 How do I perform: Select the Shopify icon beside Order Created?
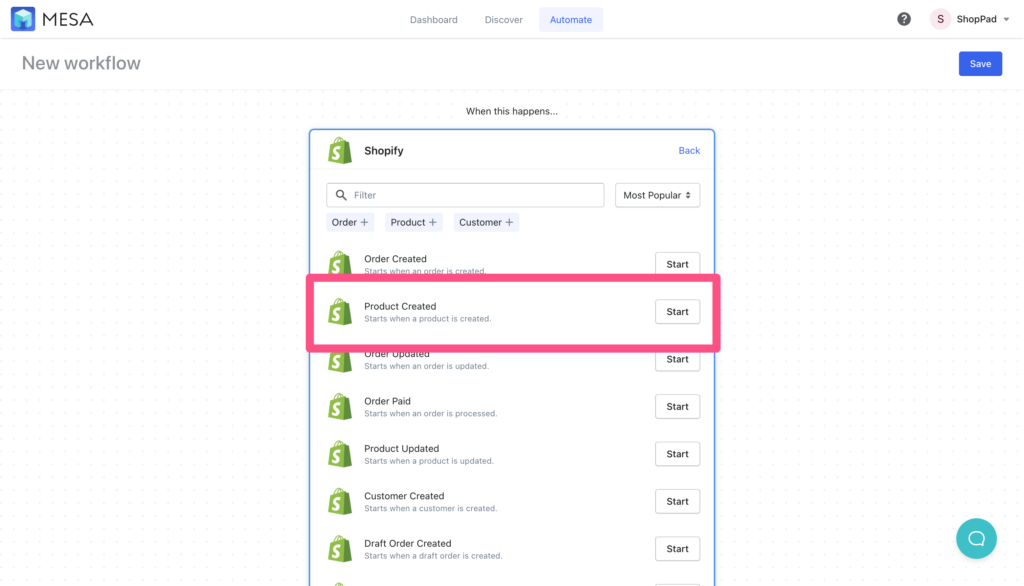[x=340, y=263]
